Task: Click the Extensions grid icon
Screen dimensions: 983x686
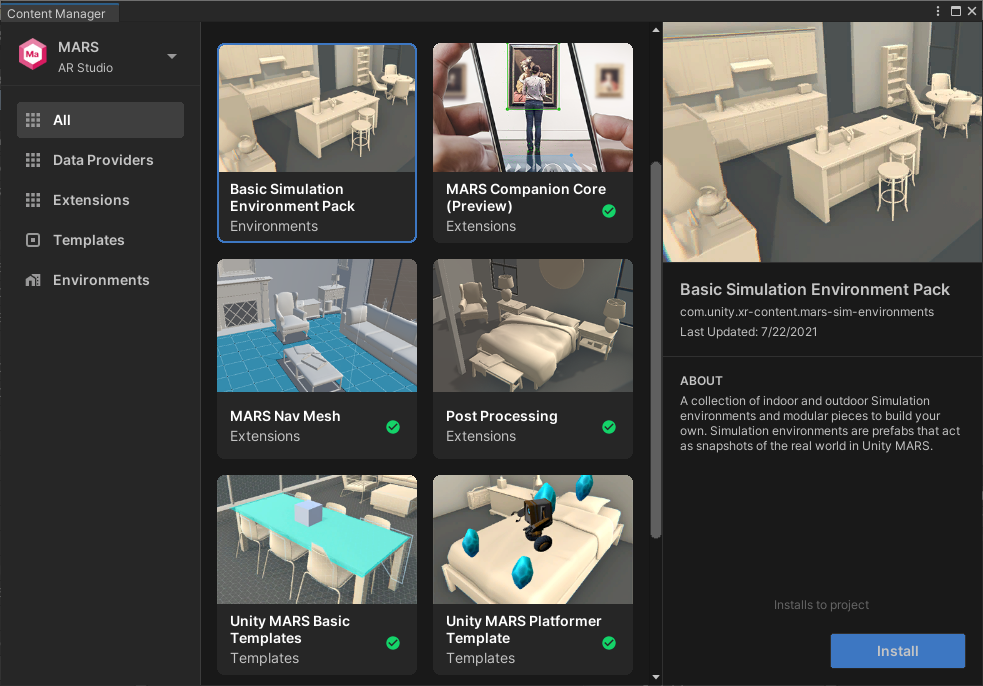Action: (33, 200)
